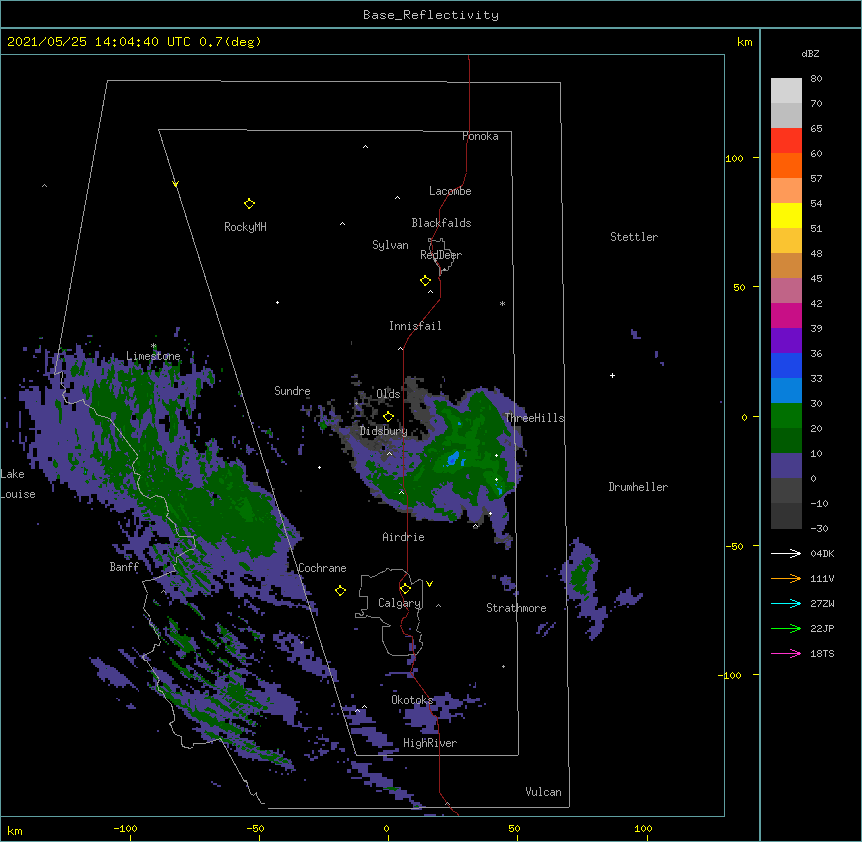Click the 0.7(deg) elevation angle text
Viewport: 862px width, 842px height.
(x=230, y=42)
